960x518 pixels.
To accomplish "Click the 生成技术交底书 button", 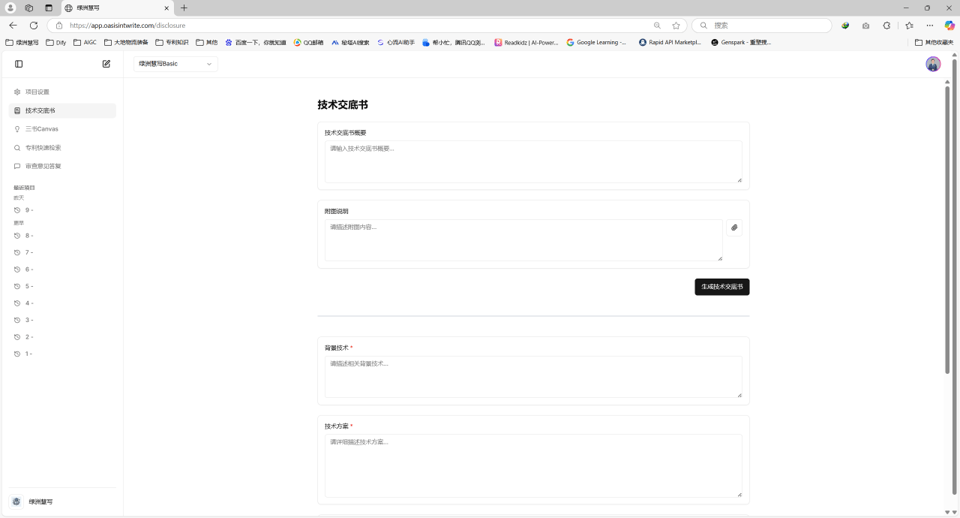I will (x=721, y=287).
